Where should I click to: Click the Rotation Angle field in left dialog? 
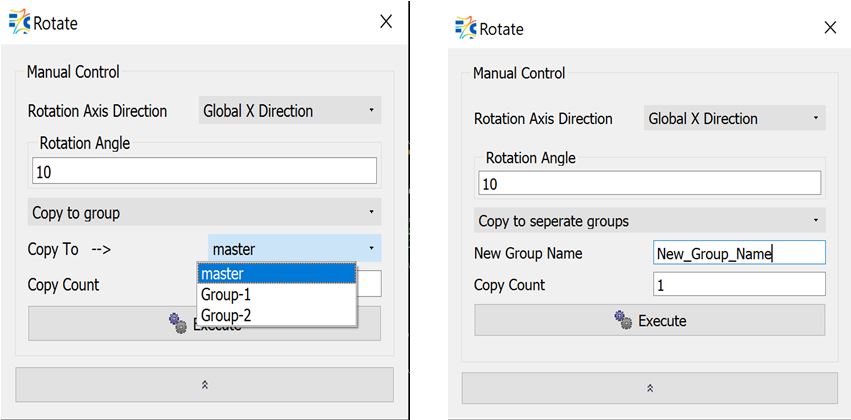204,172
